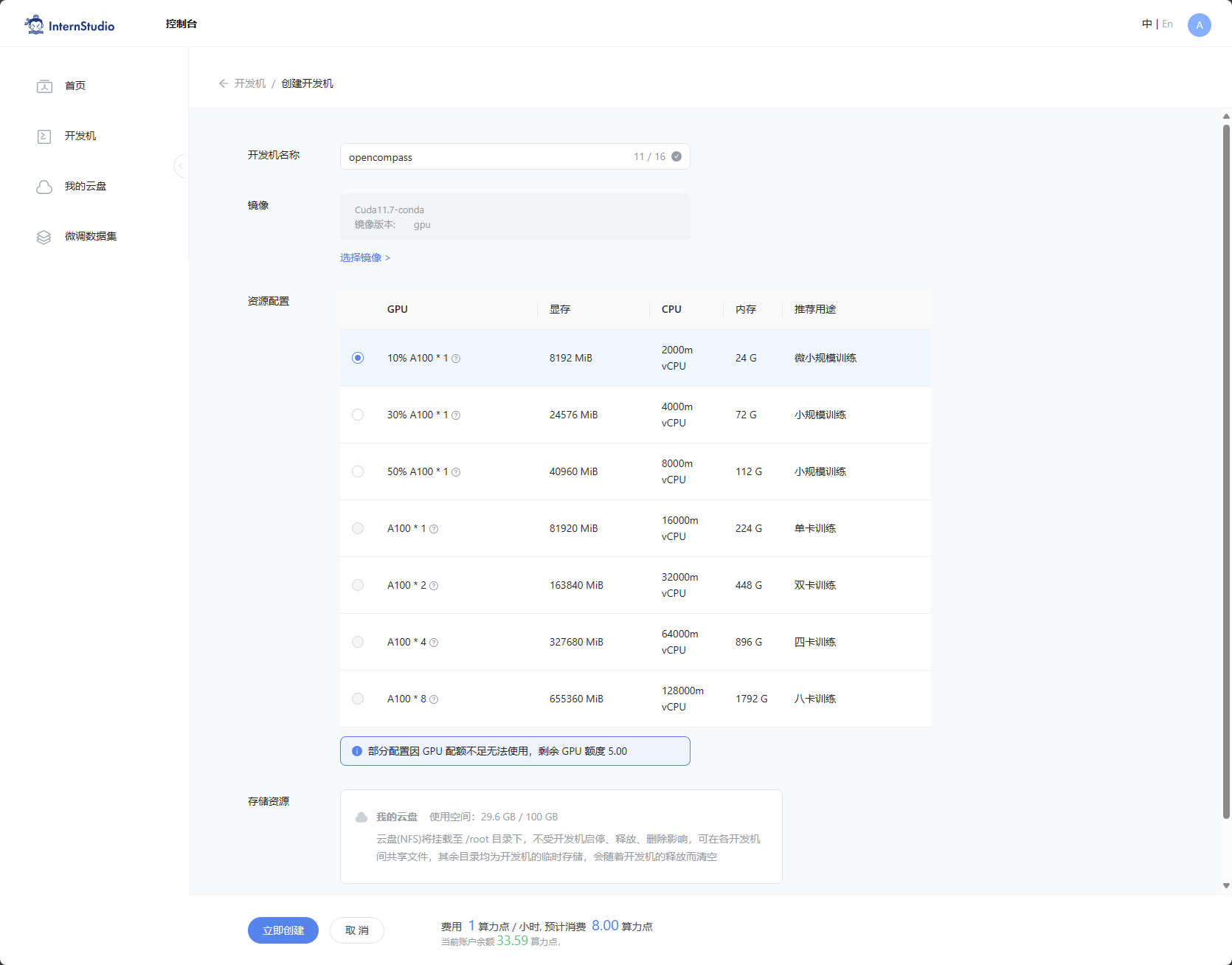Open the user avatar menu
This screenshot has width=1232, height=965.
tap(1199, 25)
